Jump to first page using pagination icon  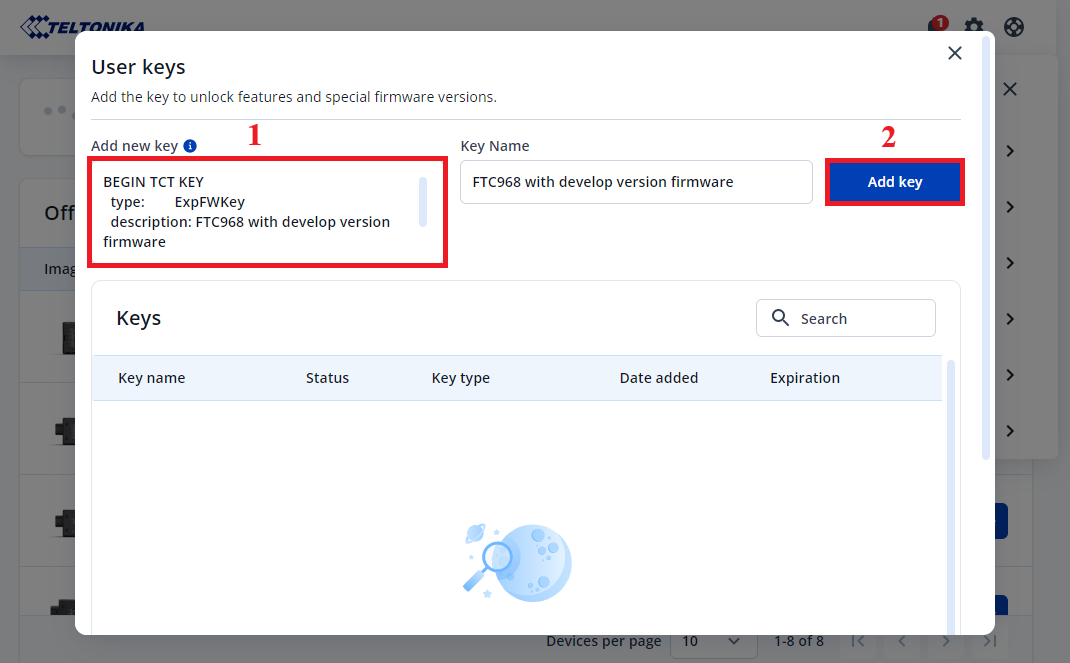coord(858,641)
